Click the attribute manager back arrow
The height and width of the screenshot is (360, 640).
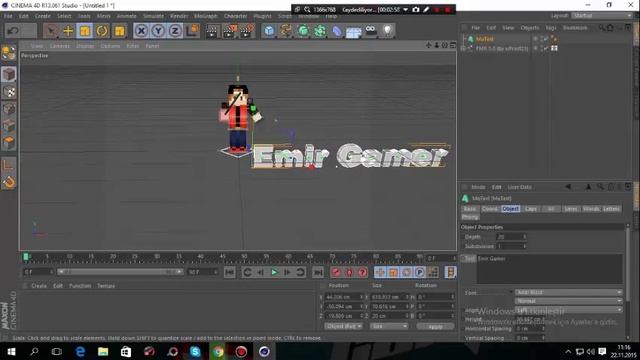point(568,187)
